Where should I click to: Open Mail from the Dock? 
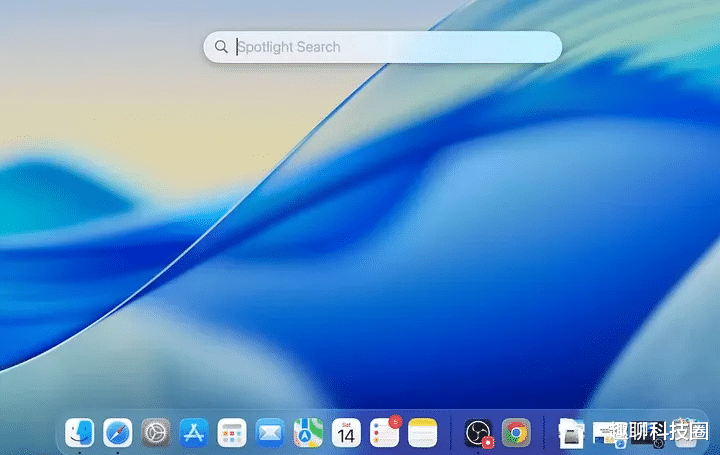point(270,433)
